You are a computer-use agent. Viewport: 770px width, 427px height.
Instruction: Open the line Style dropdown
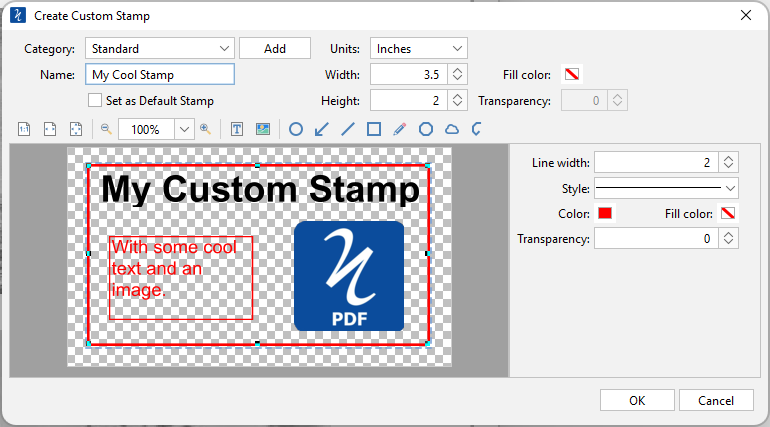tap(666, 188)
